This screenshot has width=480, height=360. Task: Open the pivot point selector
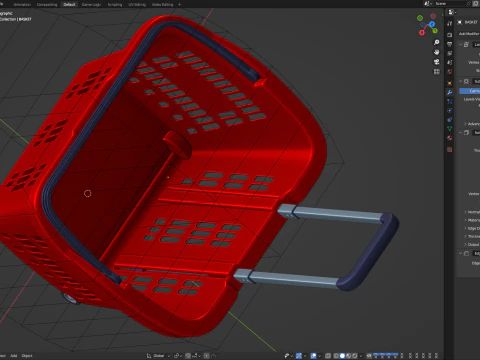coord(178,356)
